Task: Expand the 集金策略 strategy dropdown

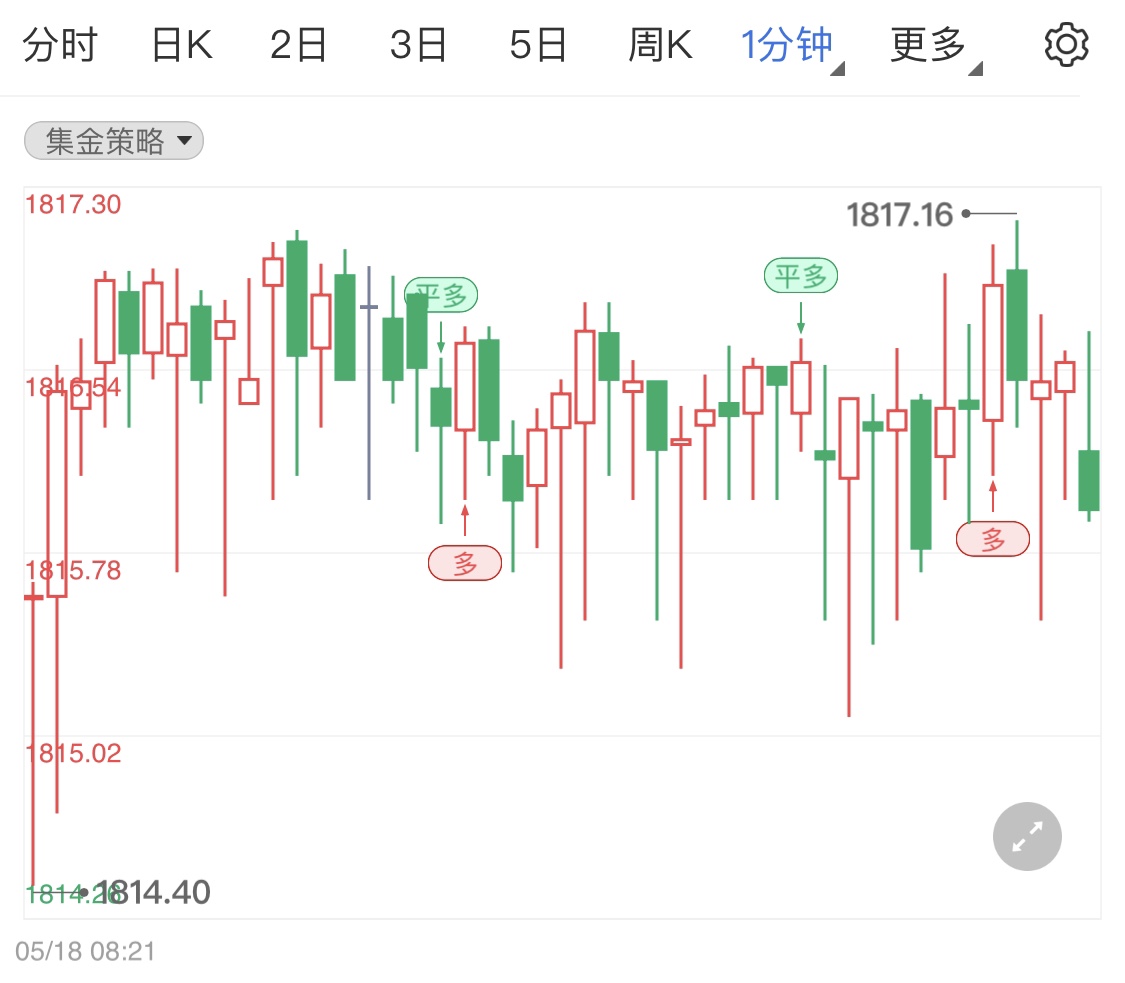Action: click(113, 141)
